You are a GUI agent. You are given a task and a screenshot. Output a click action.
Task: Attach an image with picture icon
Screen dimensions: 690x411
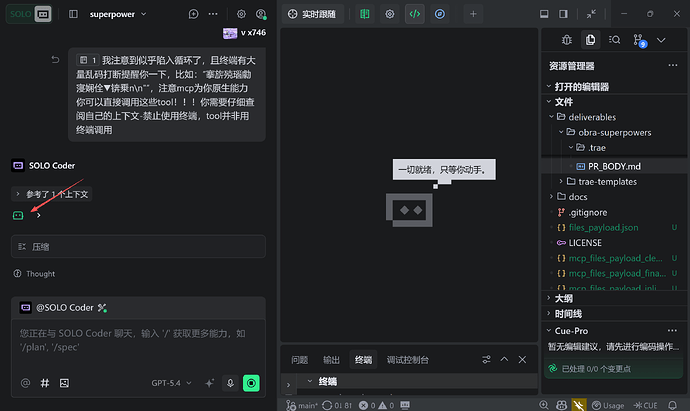tap(64, 383)
